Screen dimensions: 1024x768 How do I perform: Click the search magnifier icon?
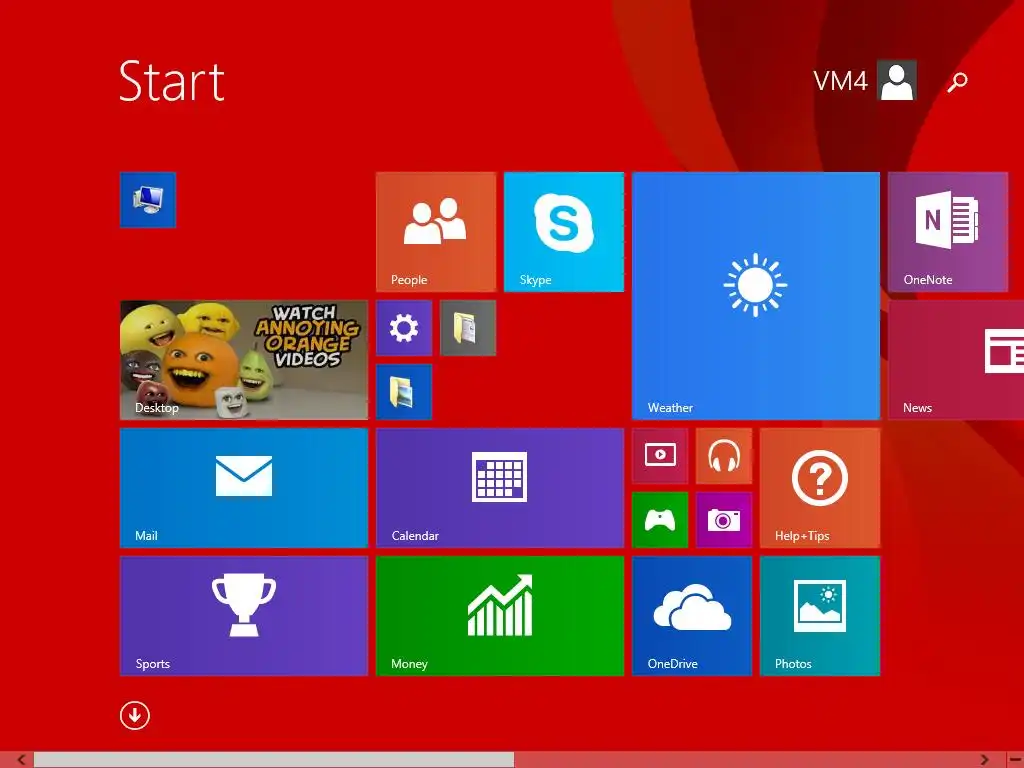click(x=957, y=82)
